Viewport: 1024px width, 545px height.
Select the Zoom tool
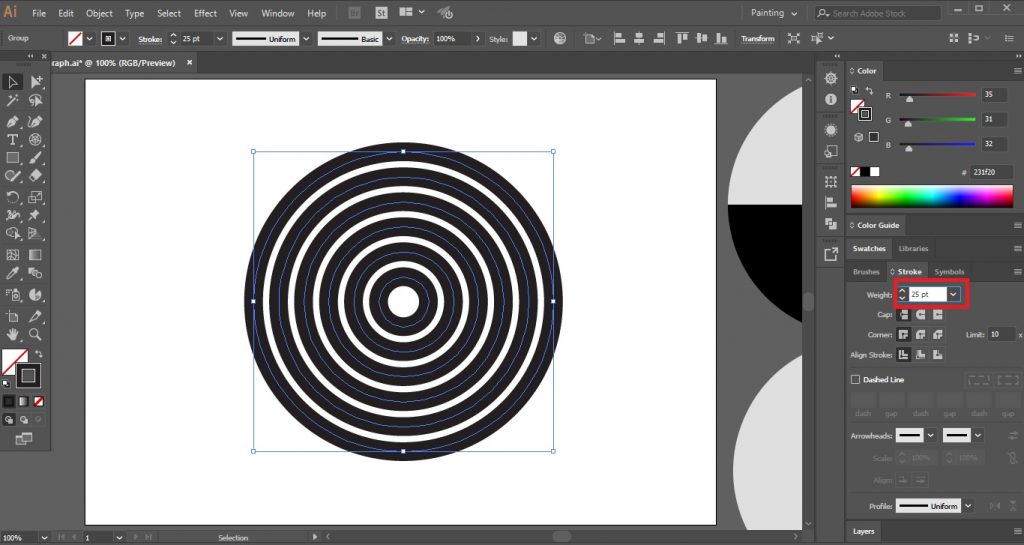pos(36,334)
